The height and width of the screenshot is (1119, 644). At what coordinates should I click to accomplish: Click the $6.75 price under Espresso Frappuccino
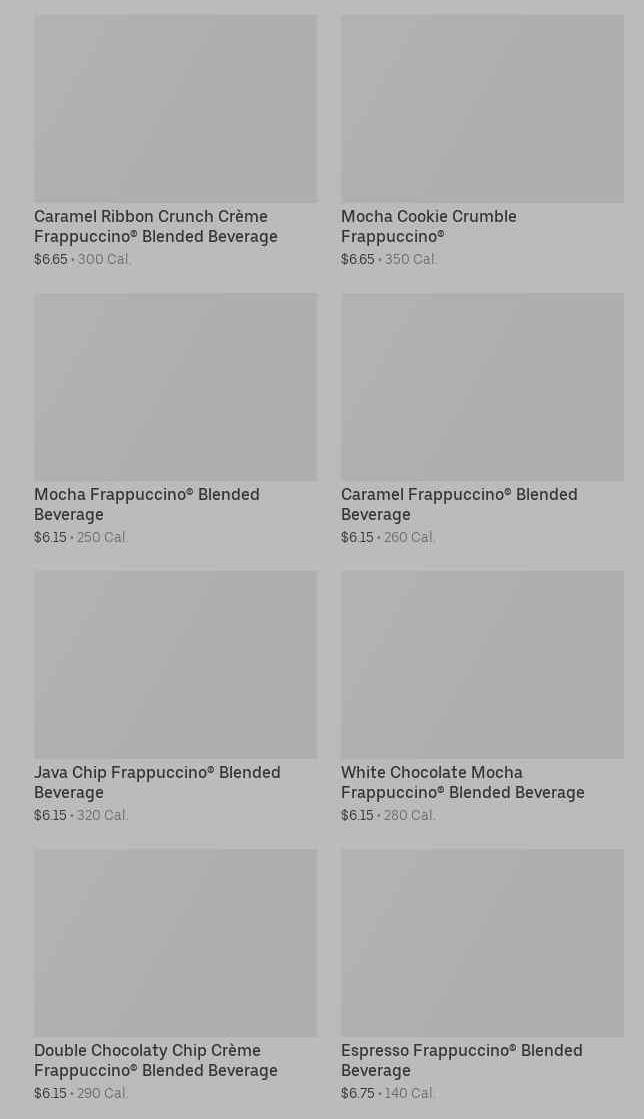[x=357, y=1093]
